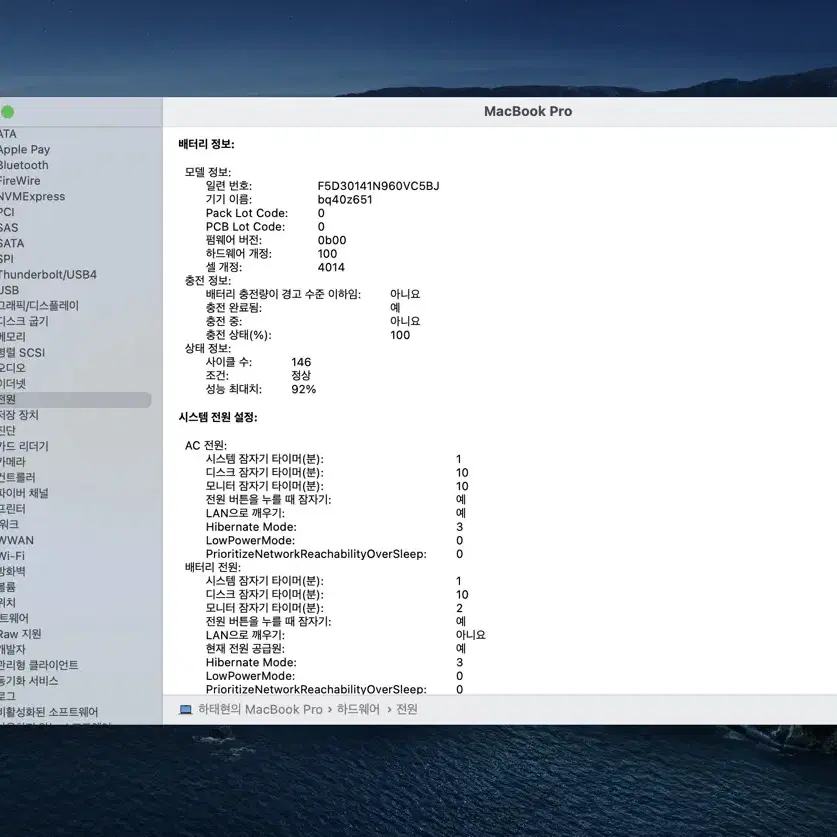The height and width of the screenshot is (837, 837).
Task: Show 그래픽/디스플레이 information
Action: click(39, 305)
